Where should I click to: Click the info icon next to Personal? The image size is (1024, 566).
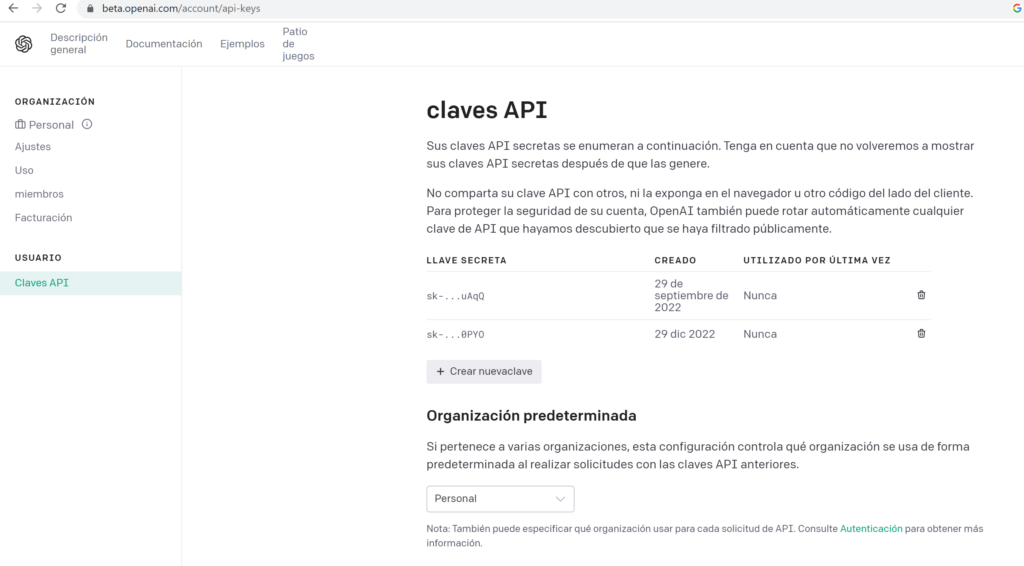coord(87,124)
